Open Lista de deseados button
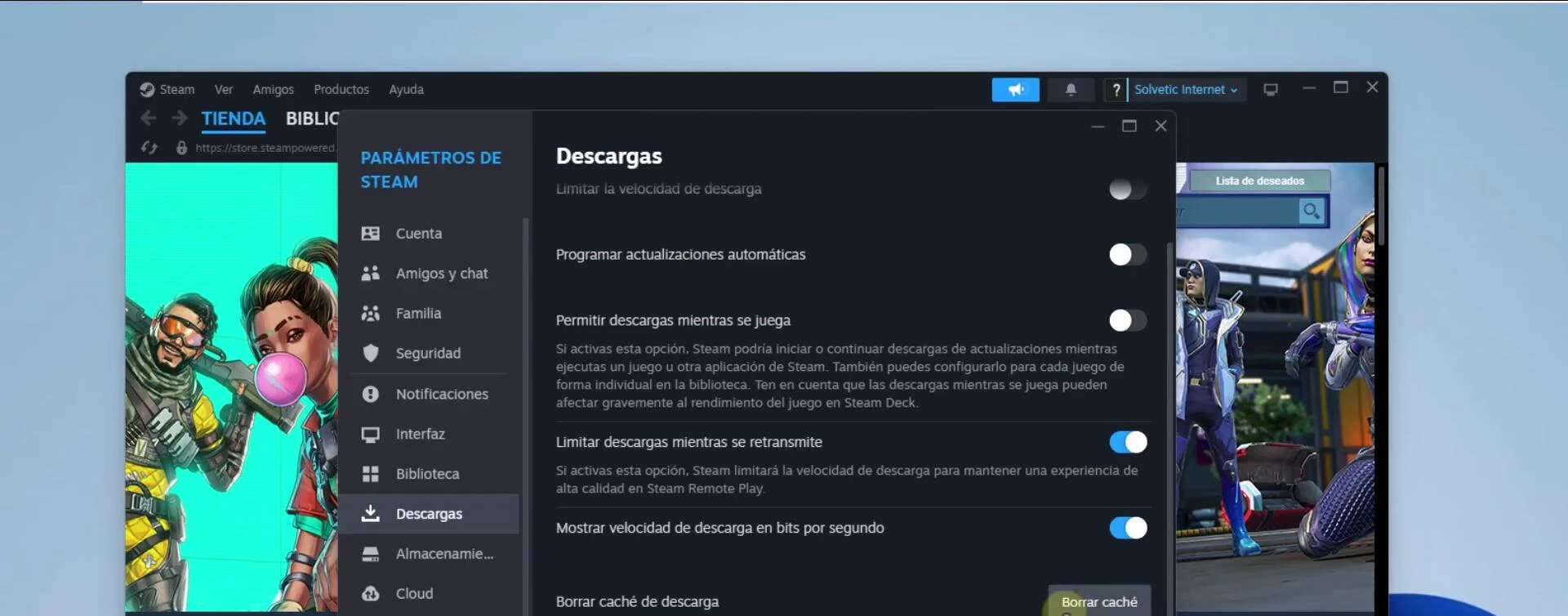 click(1259, 181)
